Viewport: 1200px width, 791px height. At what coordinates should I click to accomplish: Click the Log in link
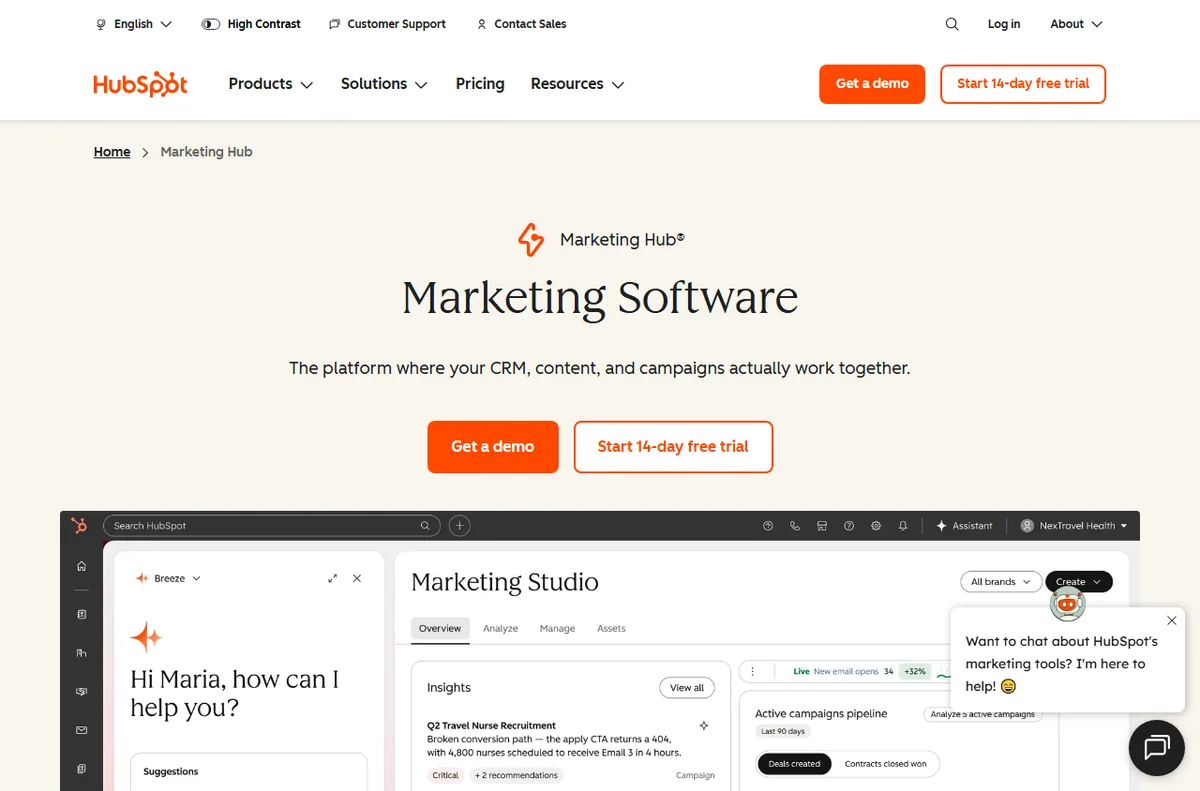click(x=1004, y=24)
